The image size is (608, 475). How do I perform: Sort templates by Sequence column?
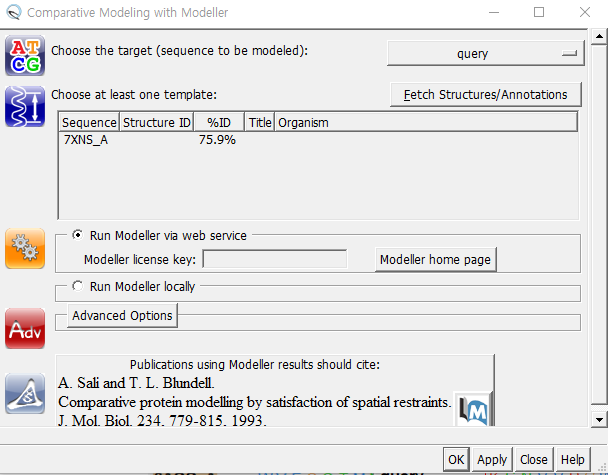89,123
